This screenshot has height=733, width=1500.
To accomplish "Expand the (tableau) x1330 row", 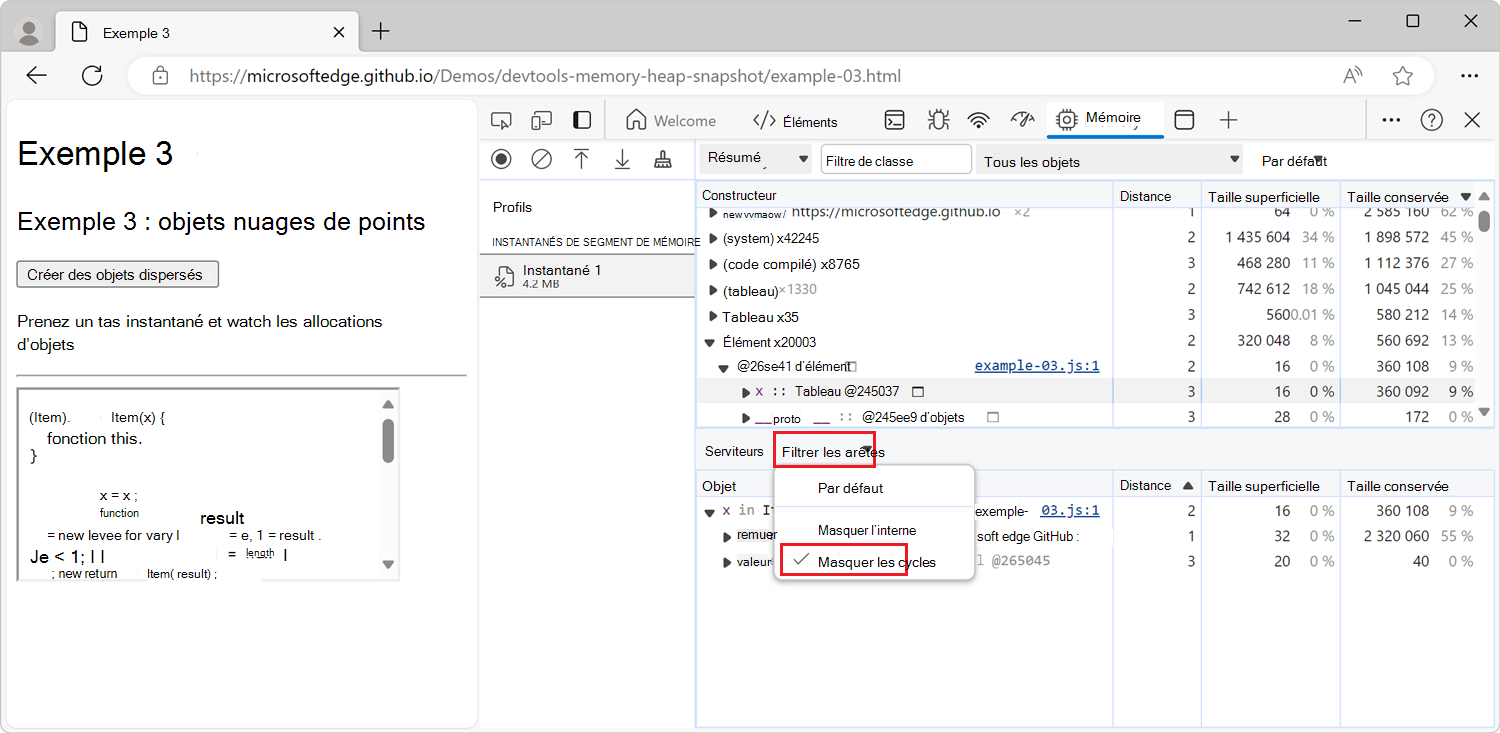I will (x=713, y=290).
